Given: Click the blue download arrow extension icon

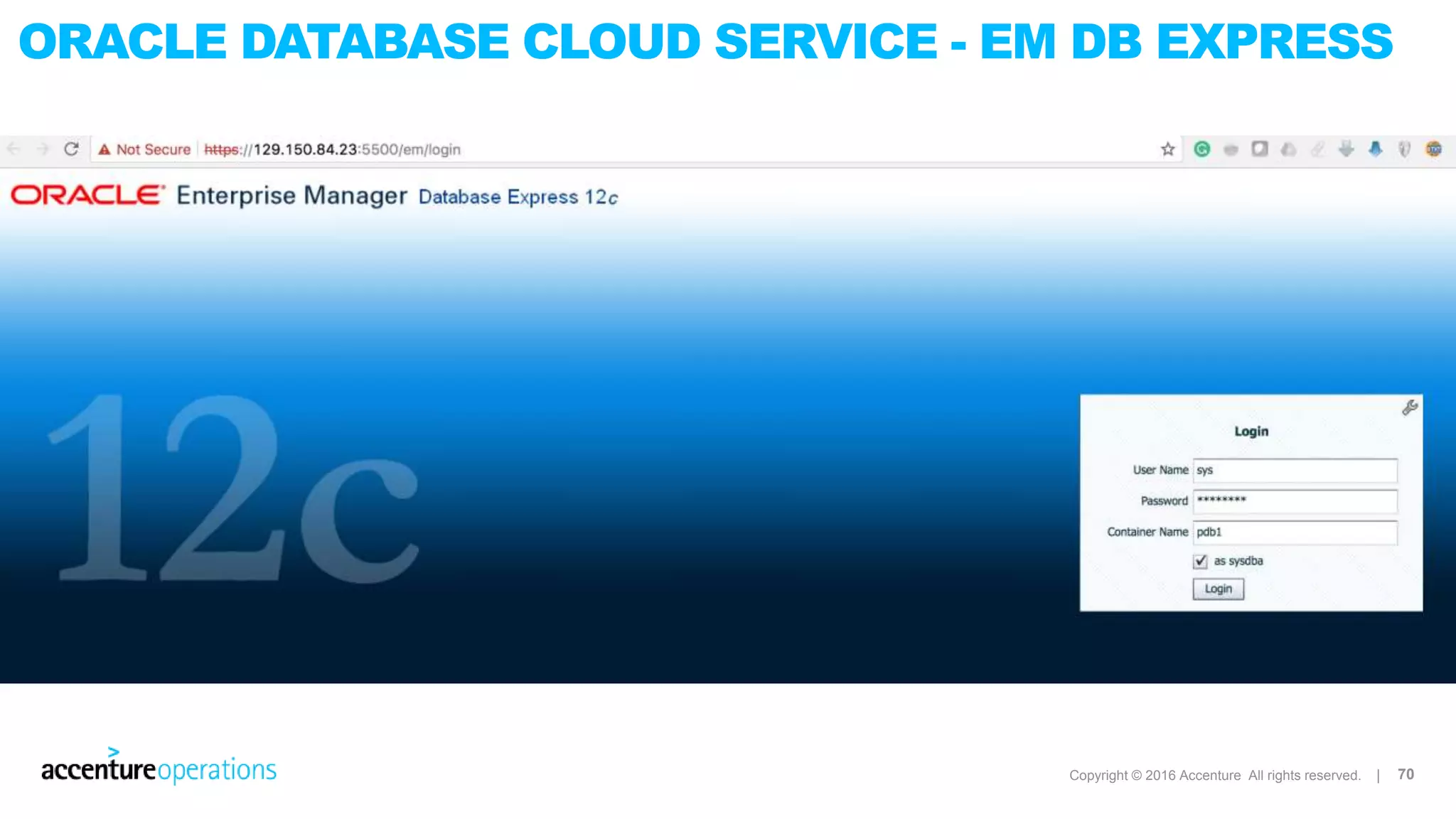Looking at the screenshot, I should pyautogui.click(x=1376, y=149).
